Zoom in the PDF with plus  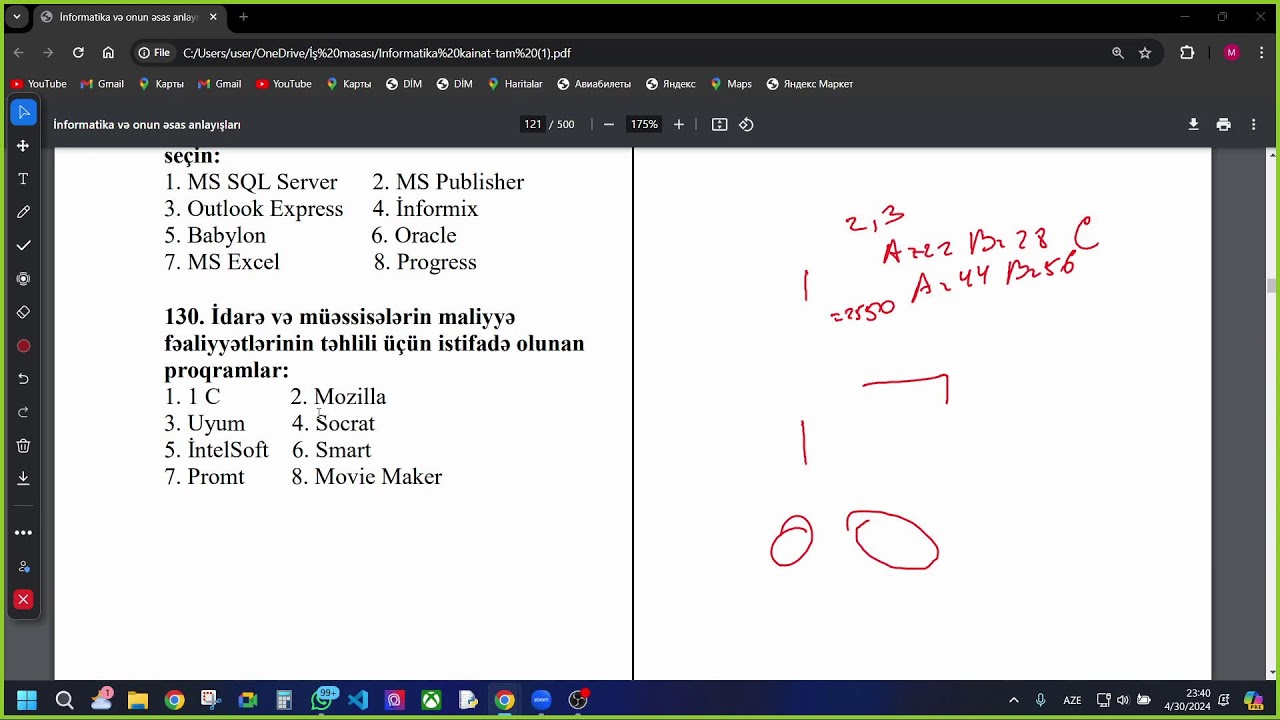tap(679, 124)
